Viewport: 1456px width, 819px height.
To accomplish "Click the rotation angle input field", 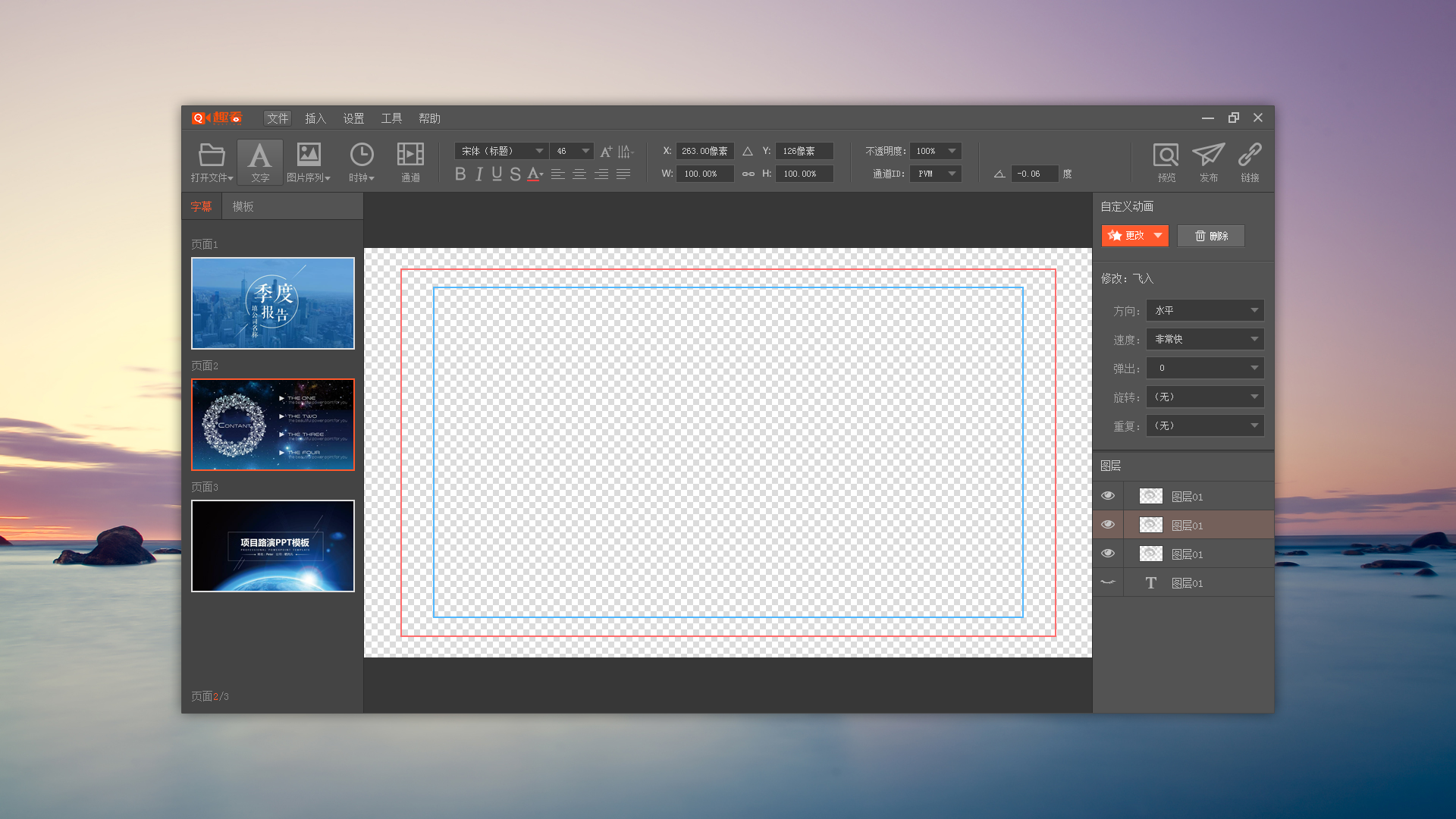I will [x=1034, y=174].
